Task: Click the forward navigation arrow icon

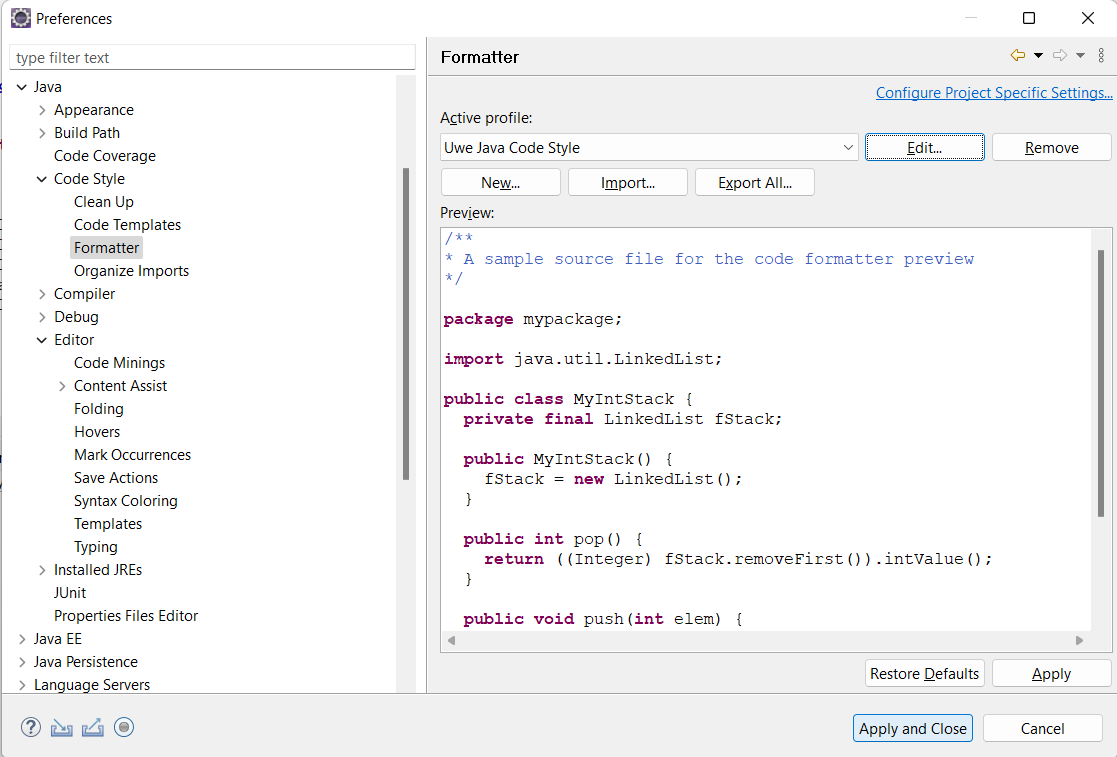Action: click(1060, 56)
